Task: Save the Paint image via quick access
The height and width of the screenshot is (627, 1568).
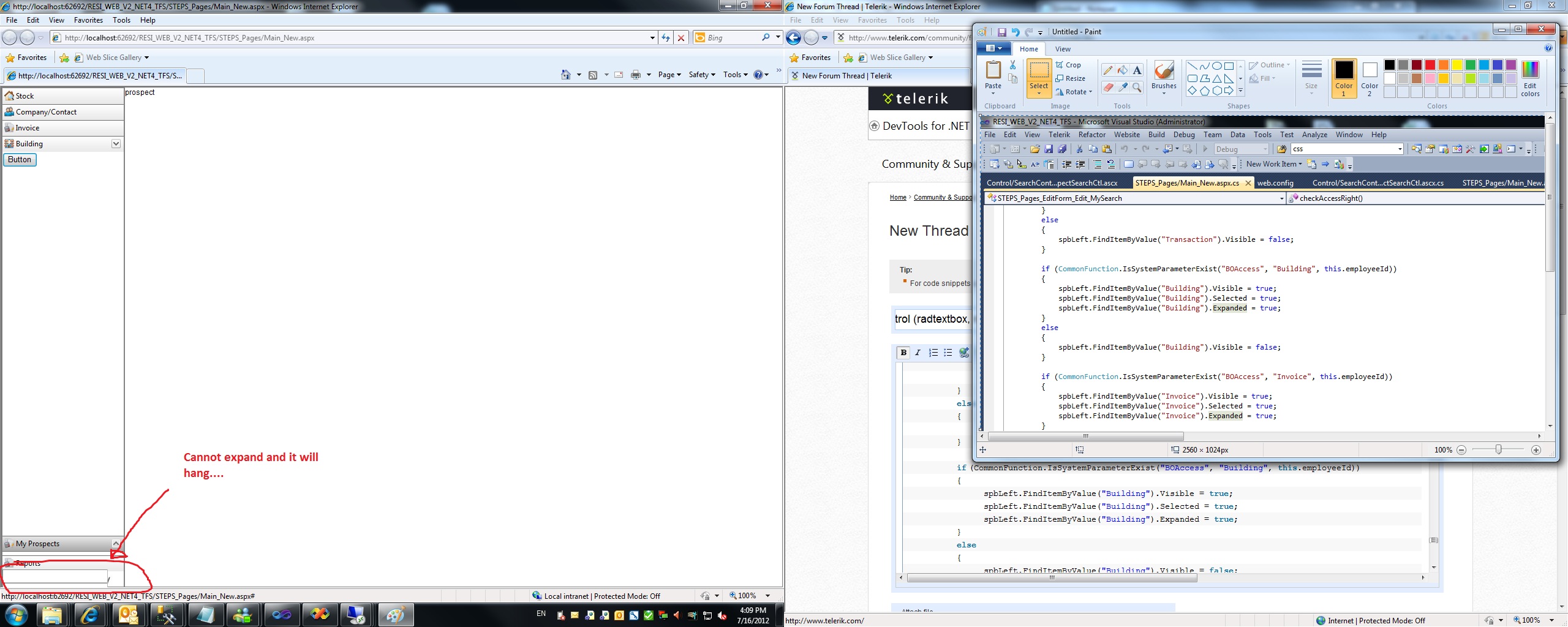Action: 1001,32
